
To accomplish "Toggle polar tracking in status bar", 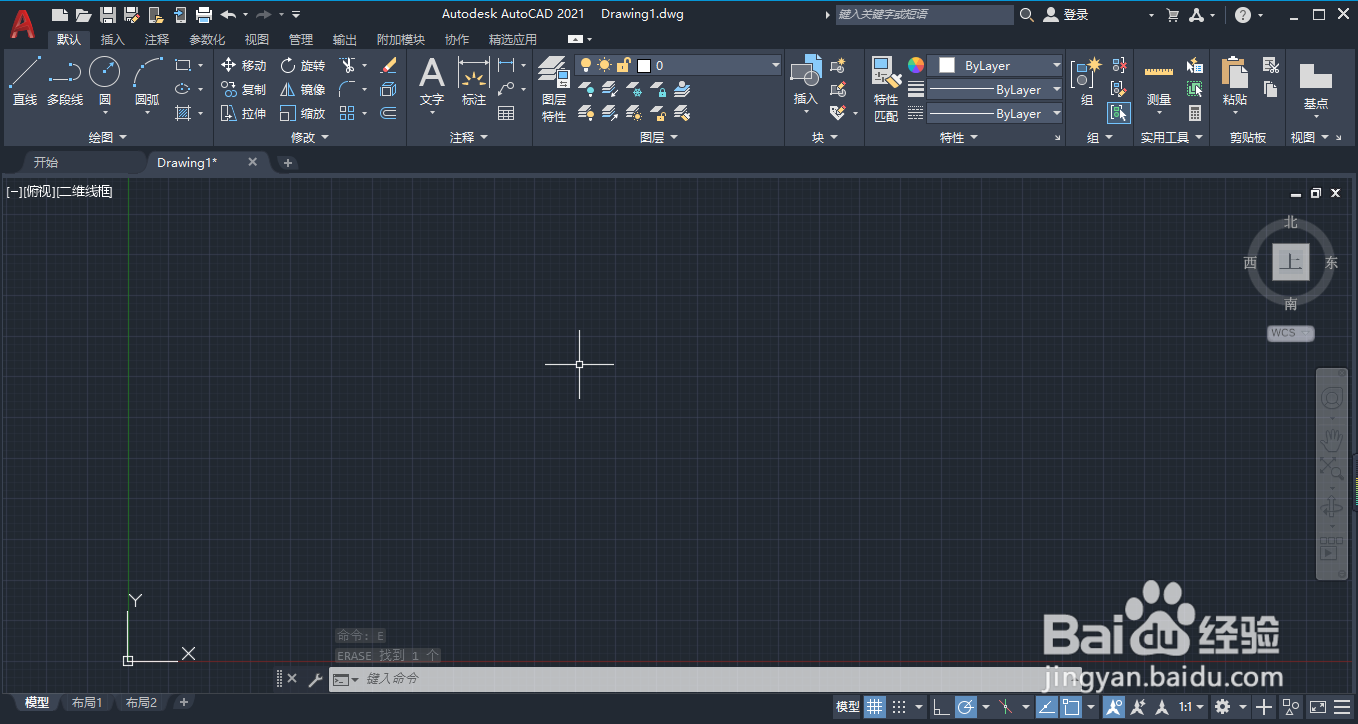I will (966, 707).
